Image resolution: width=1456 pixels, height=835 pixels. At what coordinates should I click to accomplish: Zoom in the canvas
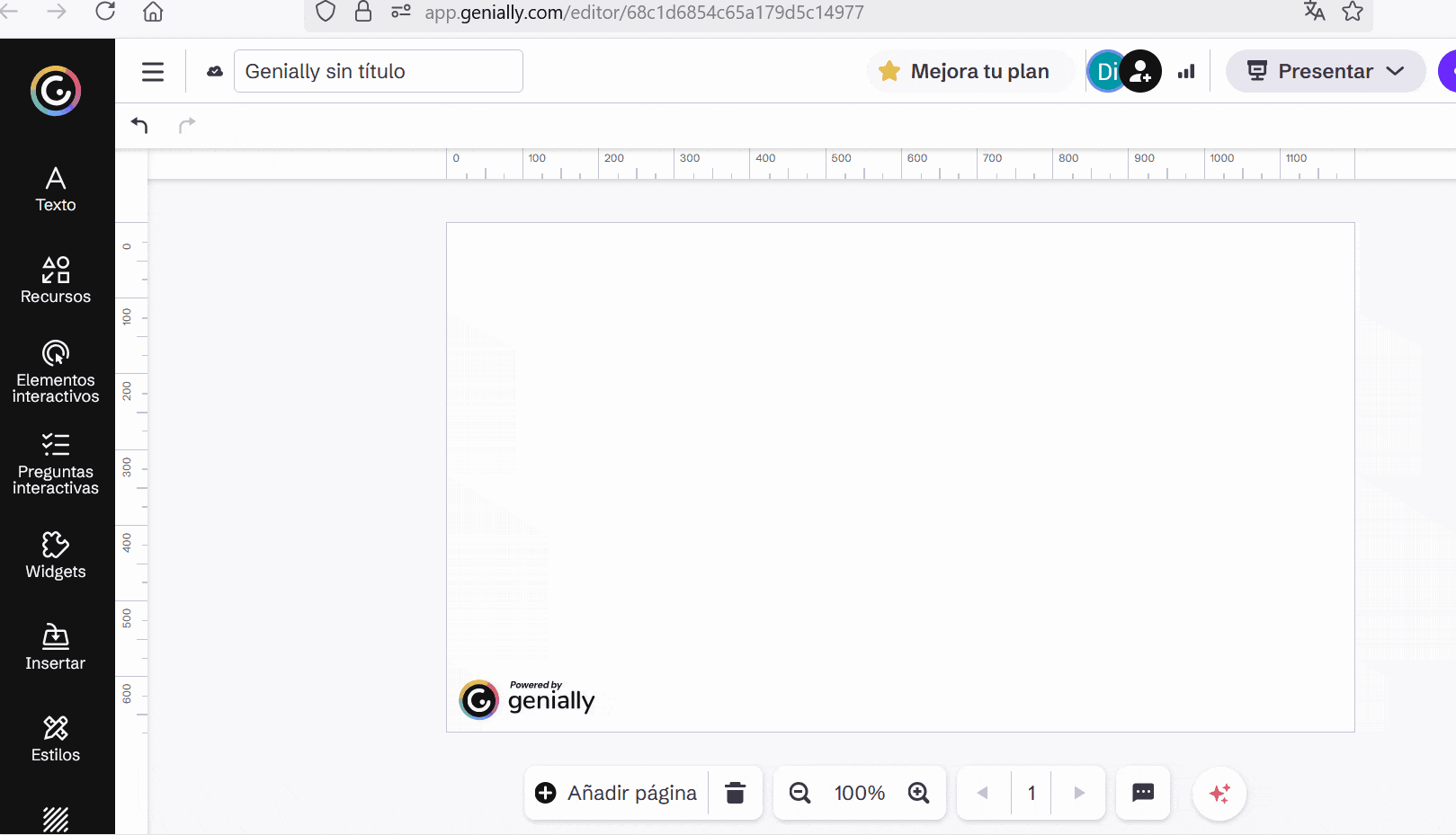point(918,793)
